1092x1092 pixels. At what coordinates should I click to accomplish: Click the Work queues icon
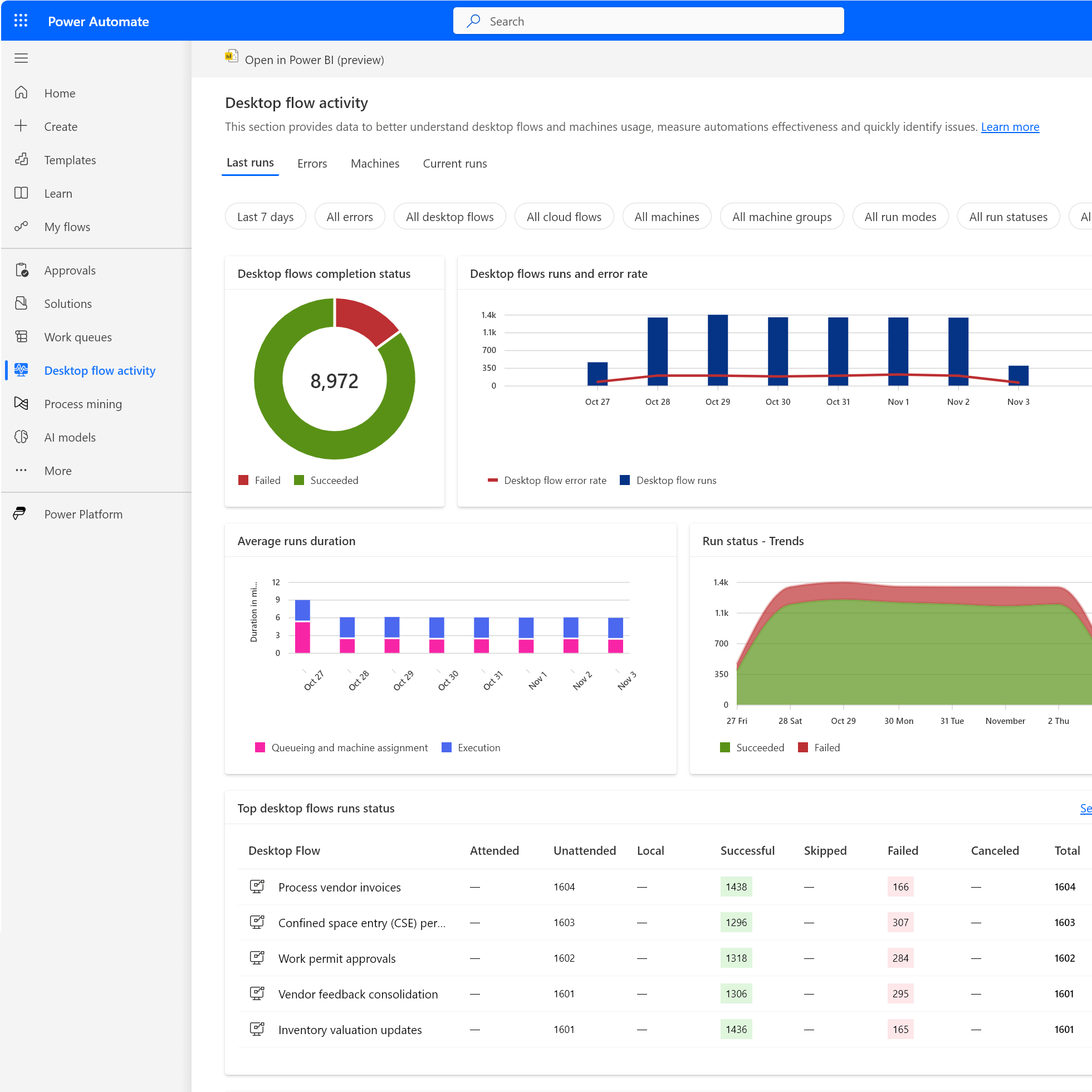click(21, 336)
